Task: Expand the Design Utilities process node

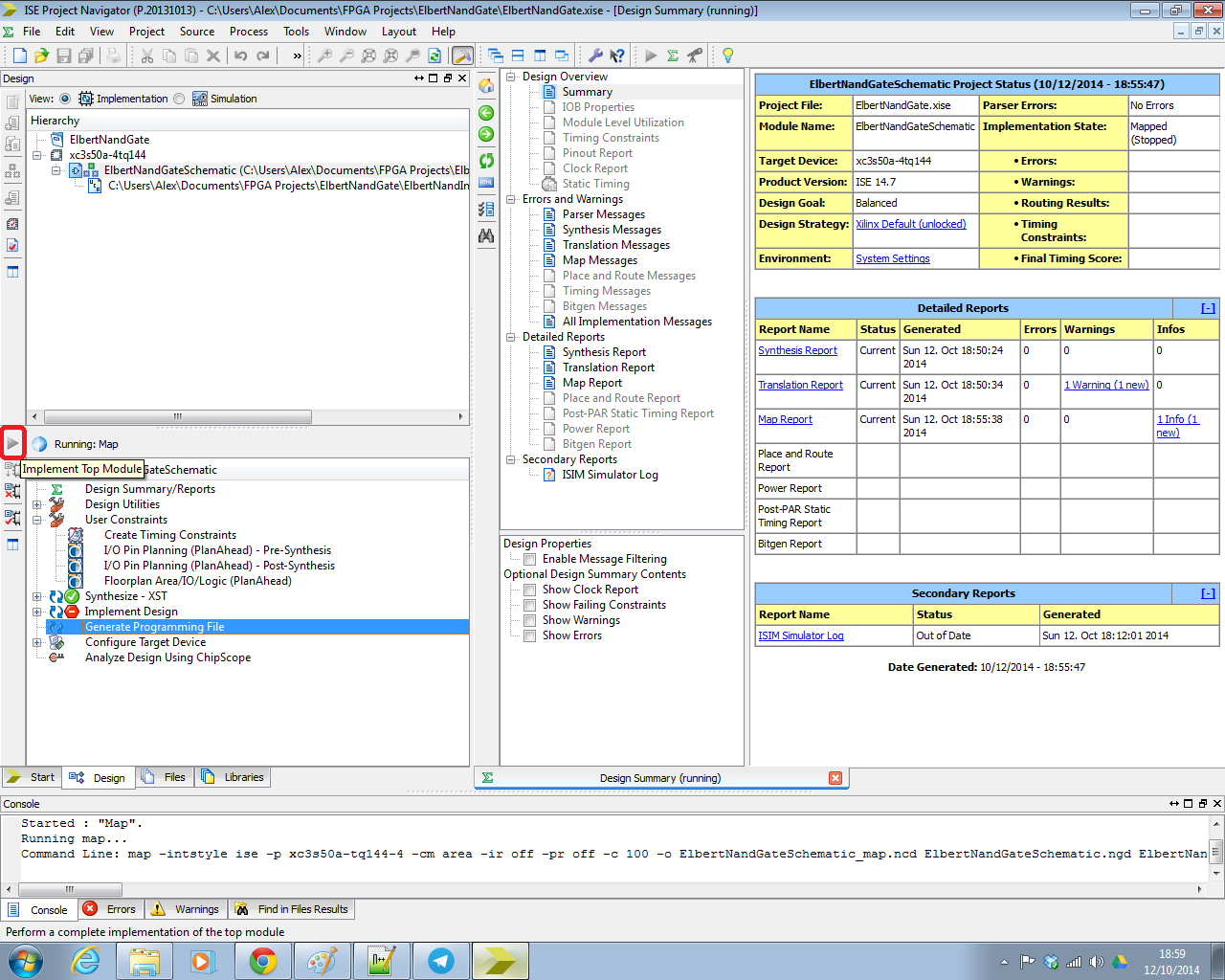Action: click(37, 504)
